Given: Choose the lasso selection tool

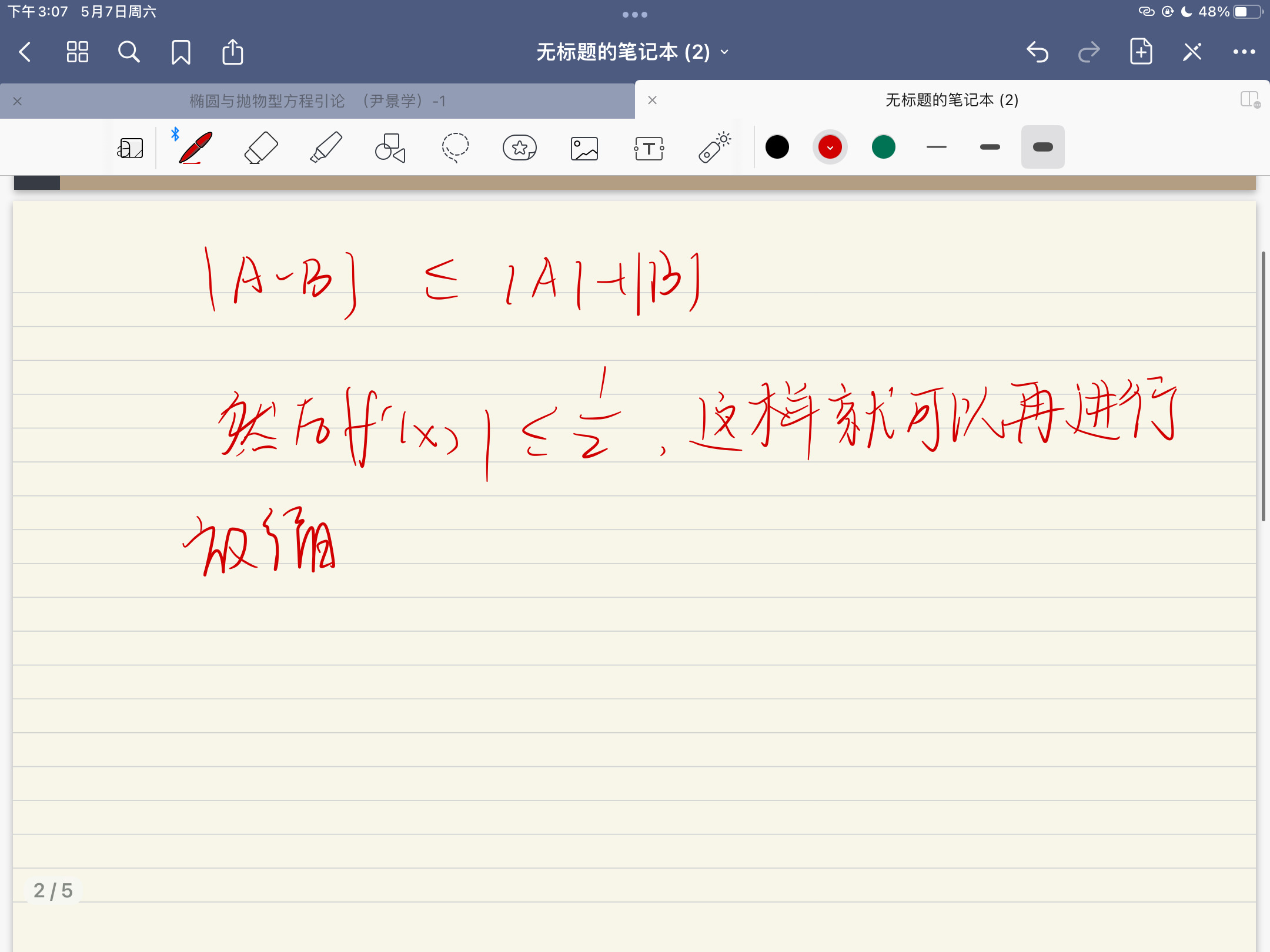Looking at the screenshot, I should pyautogui.click(x=455, y=147).
